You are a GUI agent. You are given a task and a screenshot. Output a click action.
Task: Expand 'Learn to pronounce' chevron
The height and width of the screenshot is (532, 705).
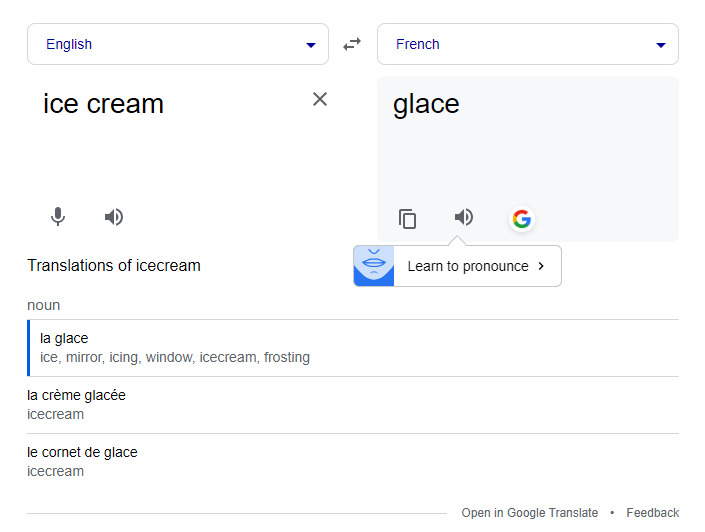[541, 266]
